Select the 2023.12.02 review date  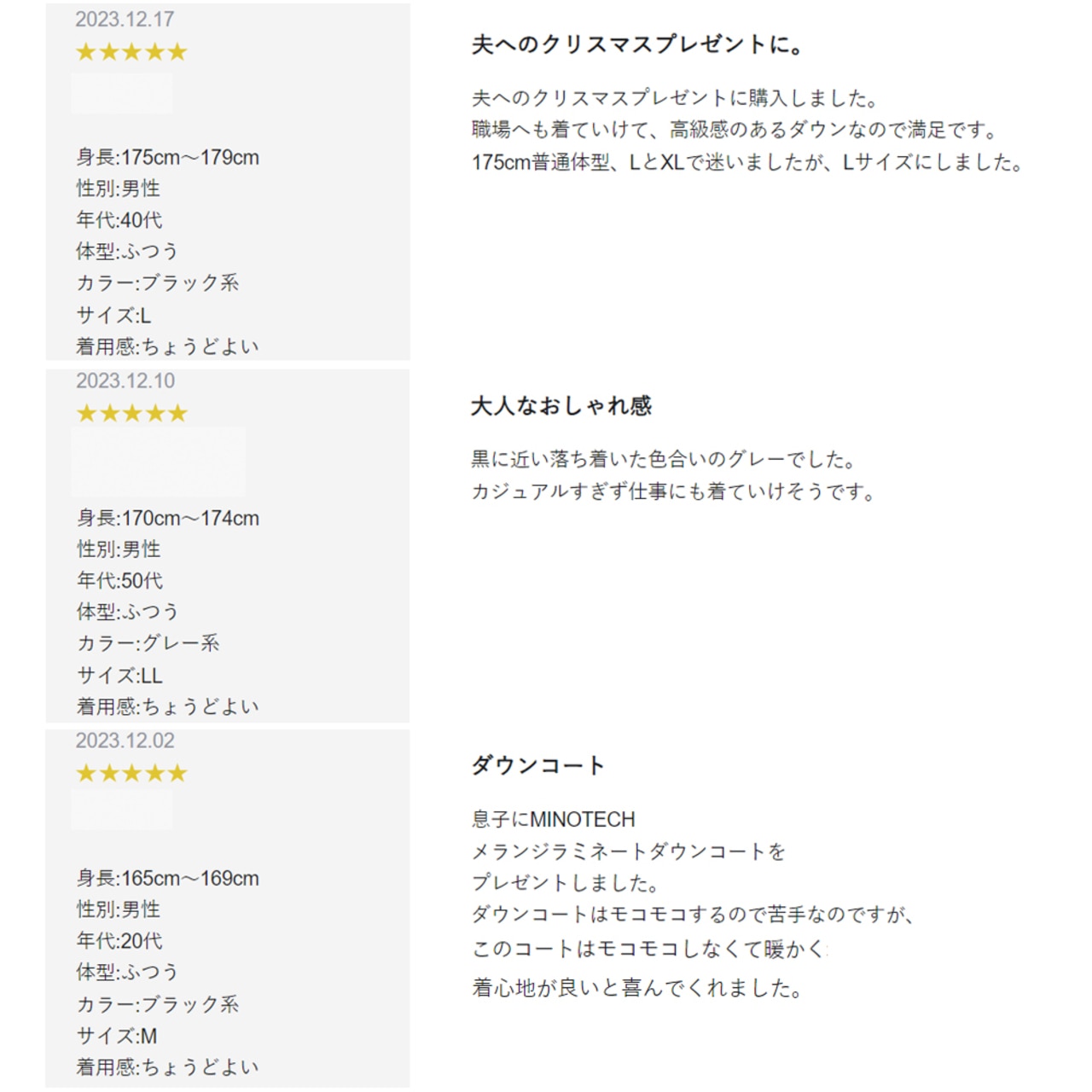tap(125, 741)
